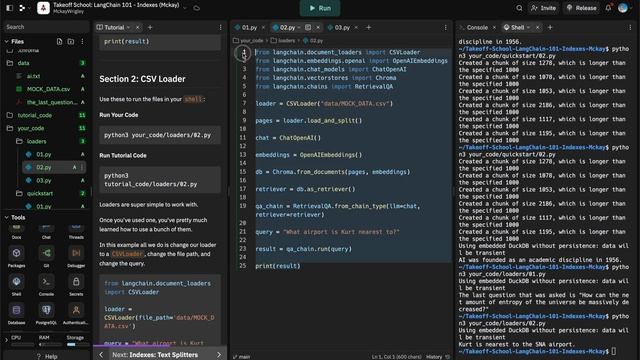Image resolution: width=640 pixels, height=360 pixels.
Task: Add a new tab beside Tutorial
Action: 150,27
